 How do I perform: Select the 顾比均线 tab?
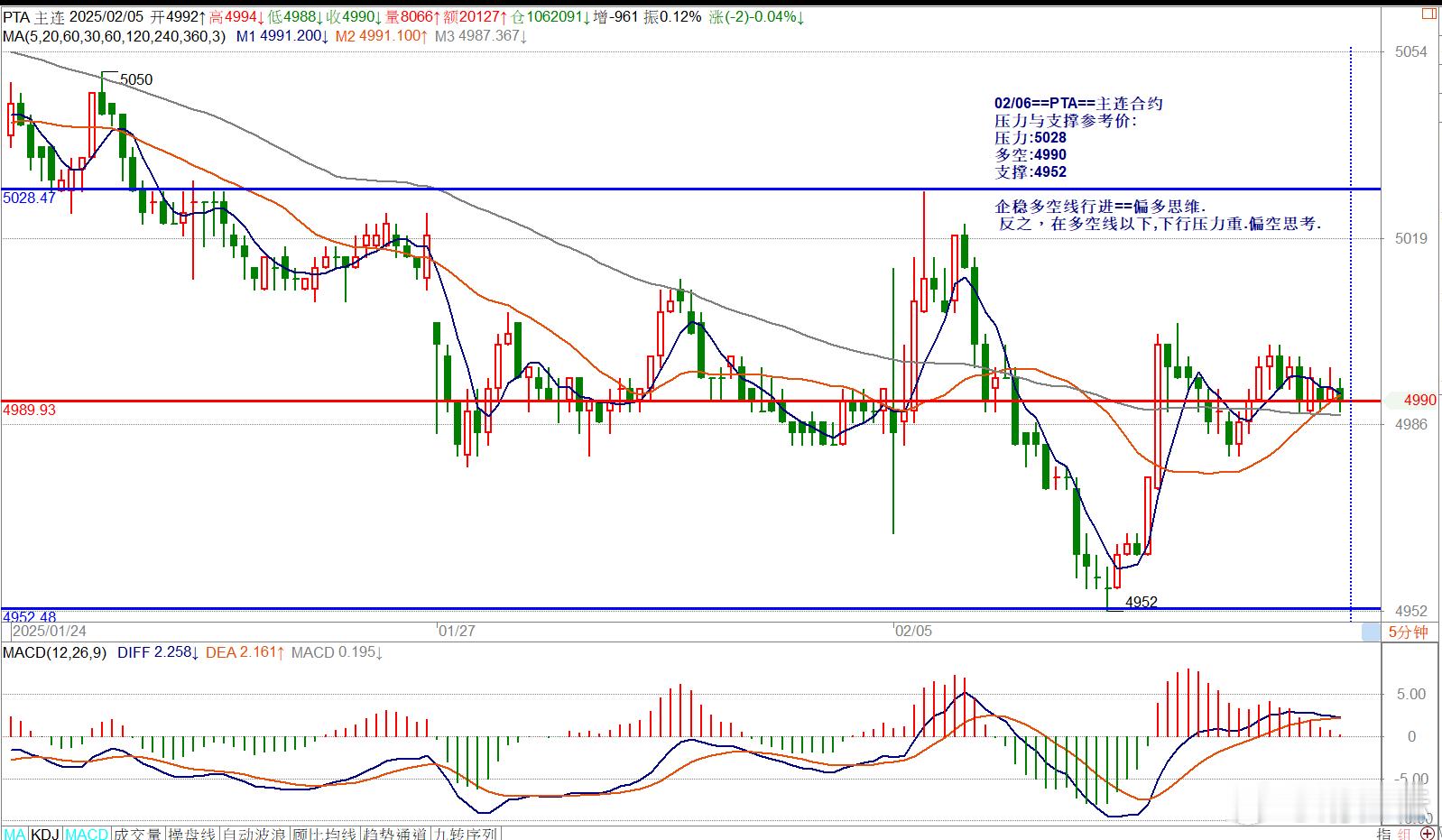click(324, 834)
